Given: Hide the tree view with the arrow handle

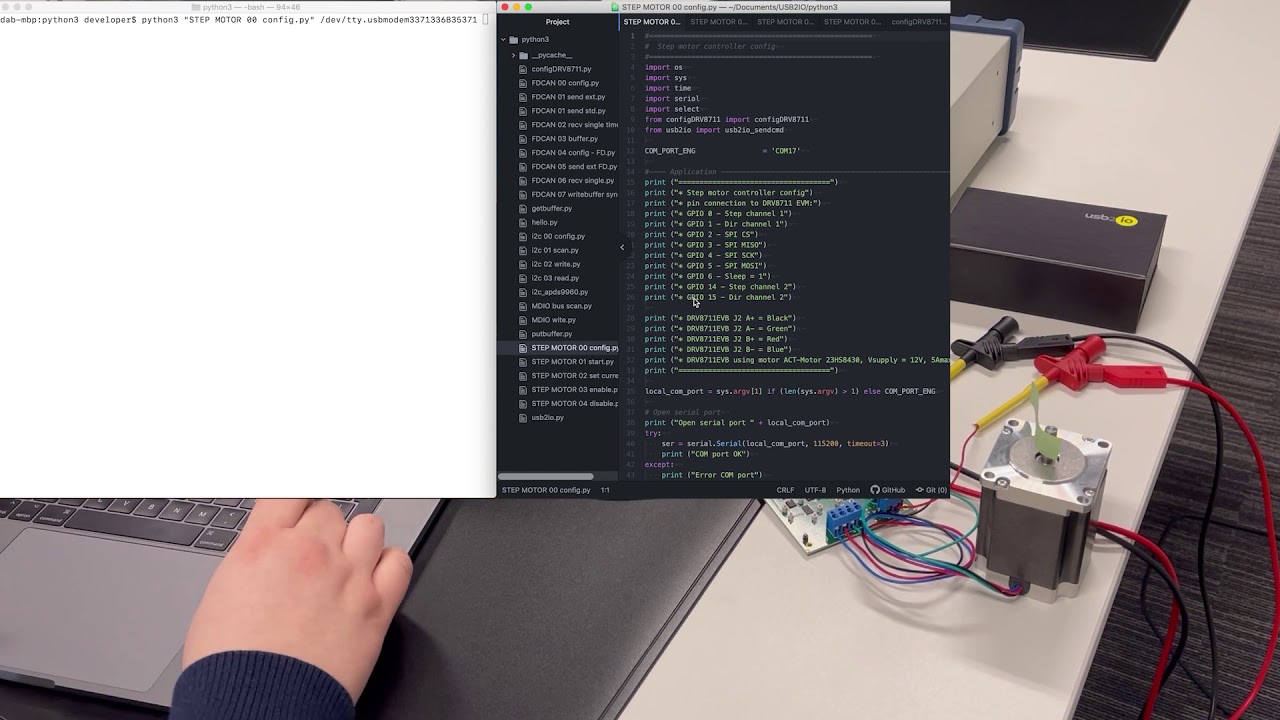Looking at the screenshot, I should point(622,247).
